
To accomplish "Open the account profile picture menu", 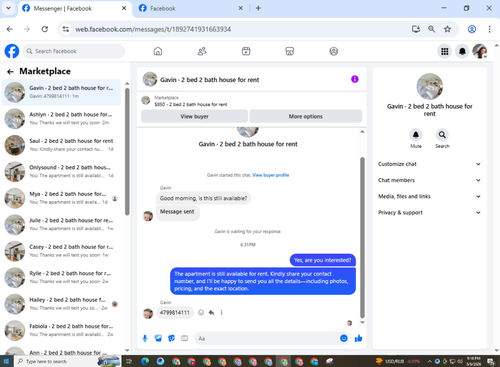I will 480,51.
